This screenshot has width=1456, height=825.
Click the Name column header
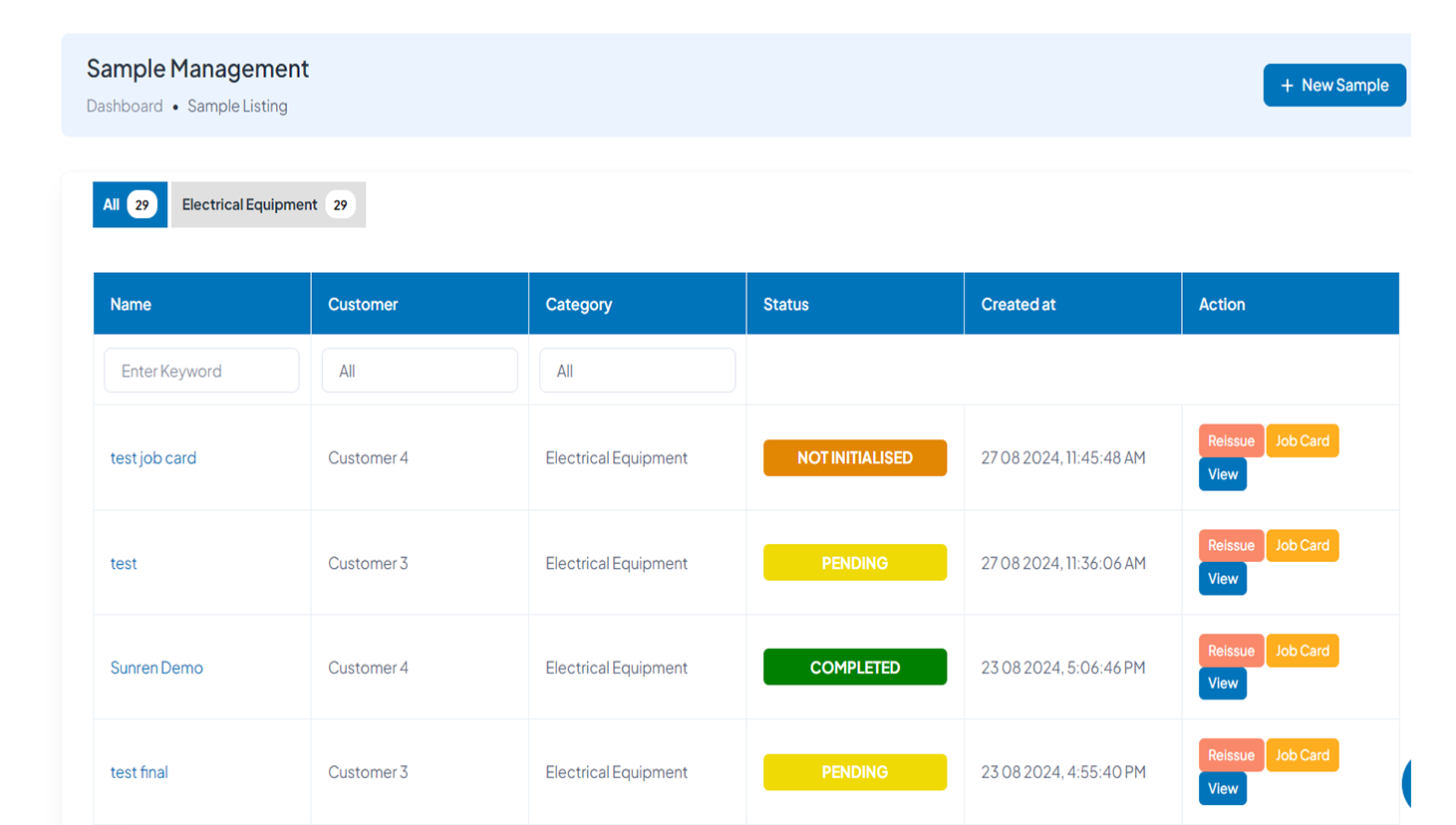point(131,304)
